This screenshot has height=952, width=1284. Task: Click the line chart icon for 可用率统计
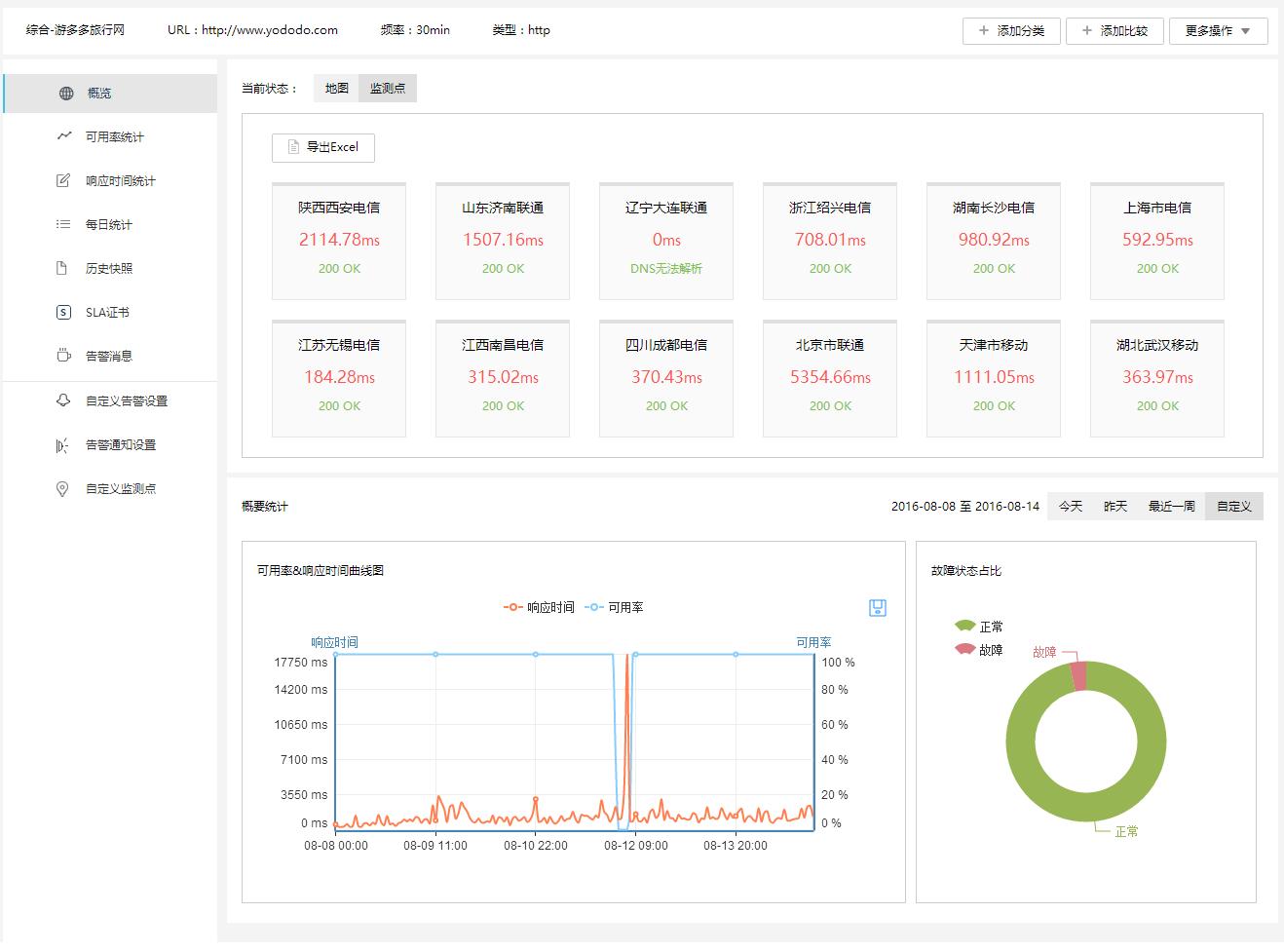tap(64, 136)
